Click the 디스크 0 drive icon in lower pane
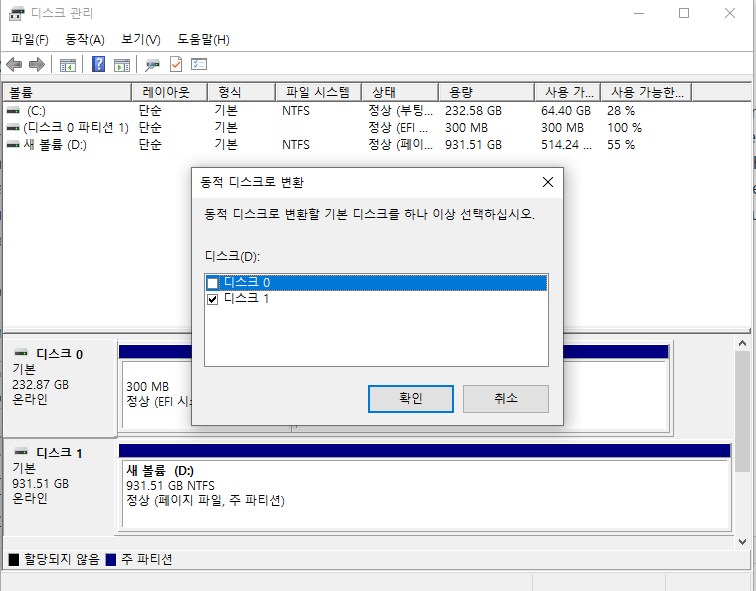This screenshot has height=591, width=756. 21,352
